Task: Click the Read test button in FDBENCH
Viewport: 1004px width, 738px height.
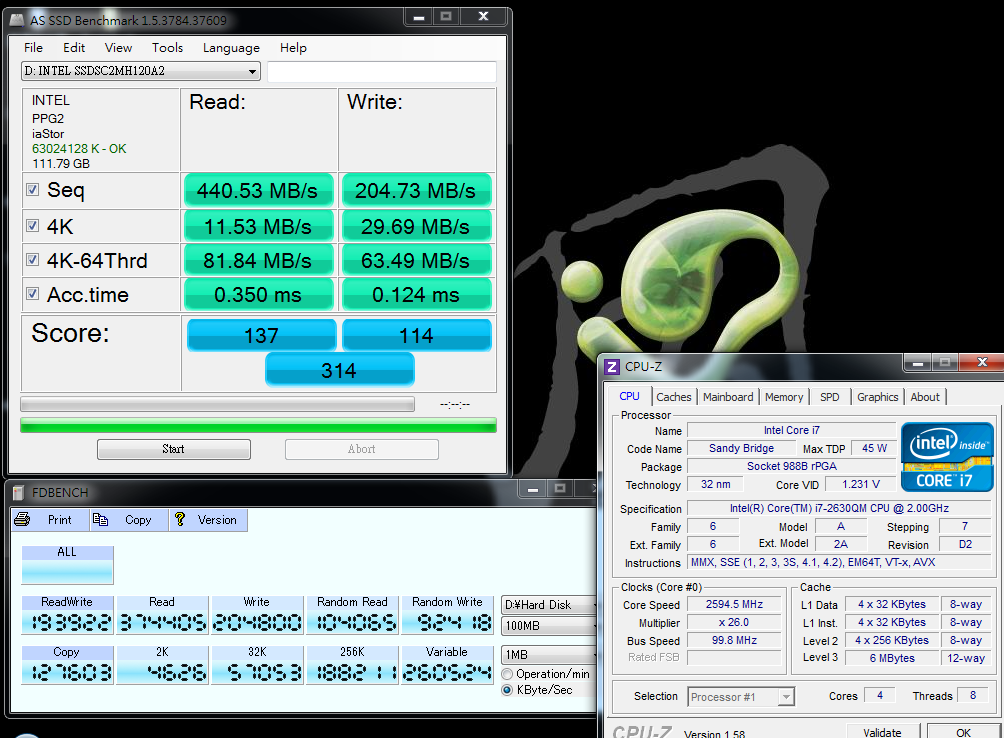Action: tap(162, 615)
